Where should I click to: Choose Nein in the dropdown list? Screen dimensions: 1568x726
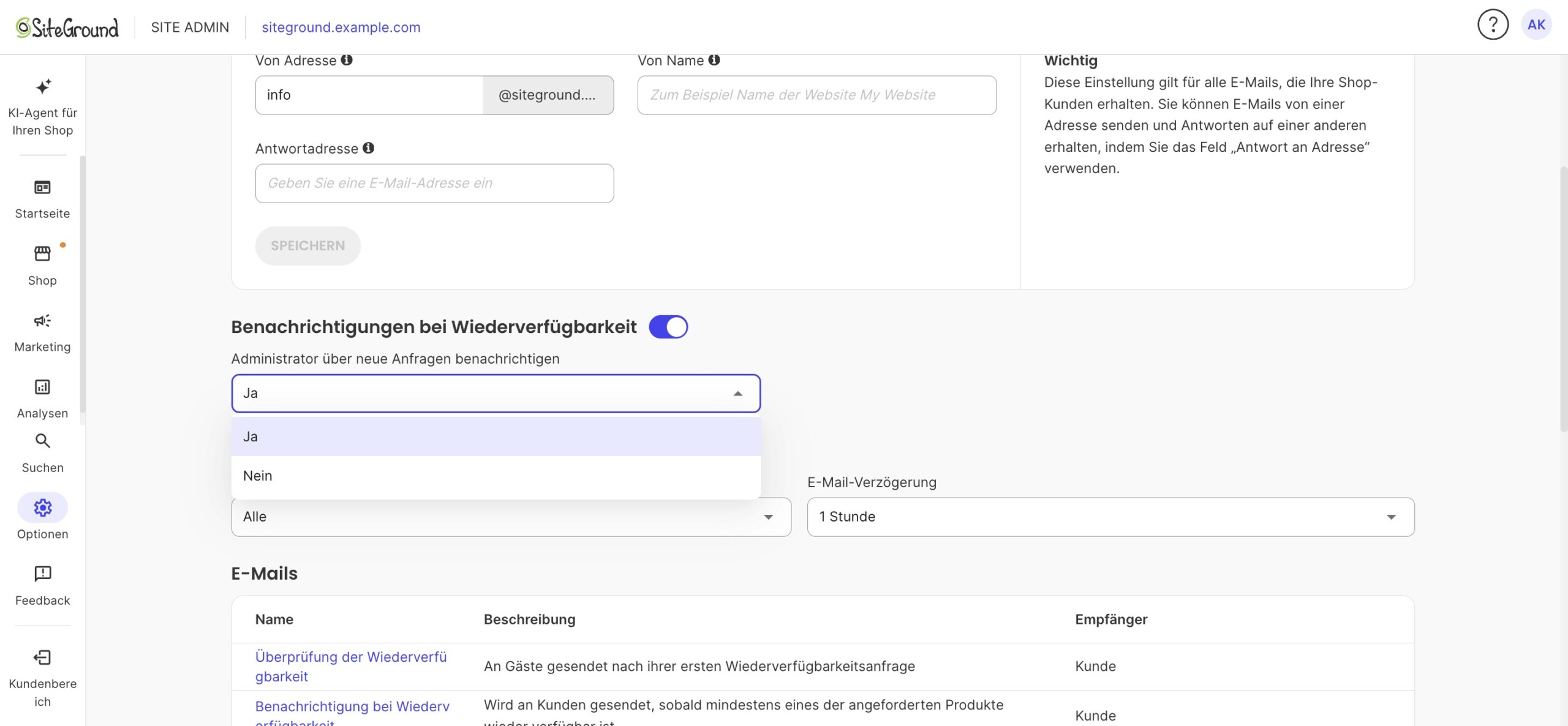point(496,476)
